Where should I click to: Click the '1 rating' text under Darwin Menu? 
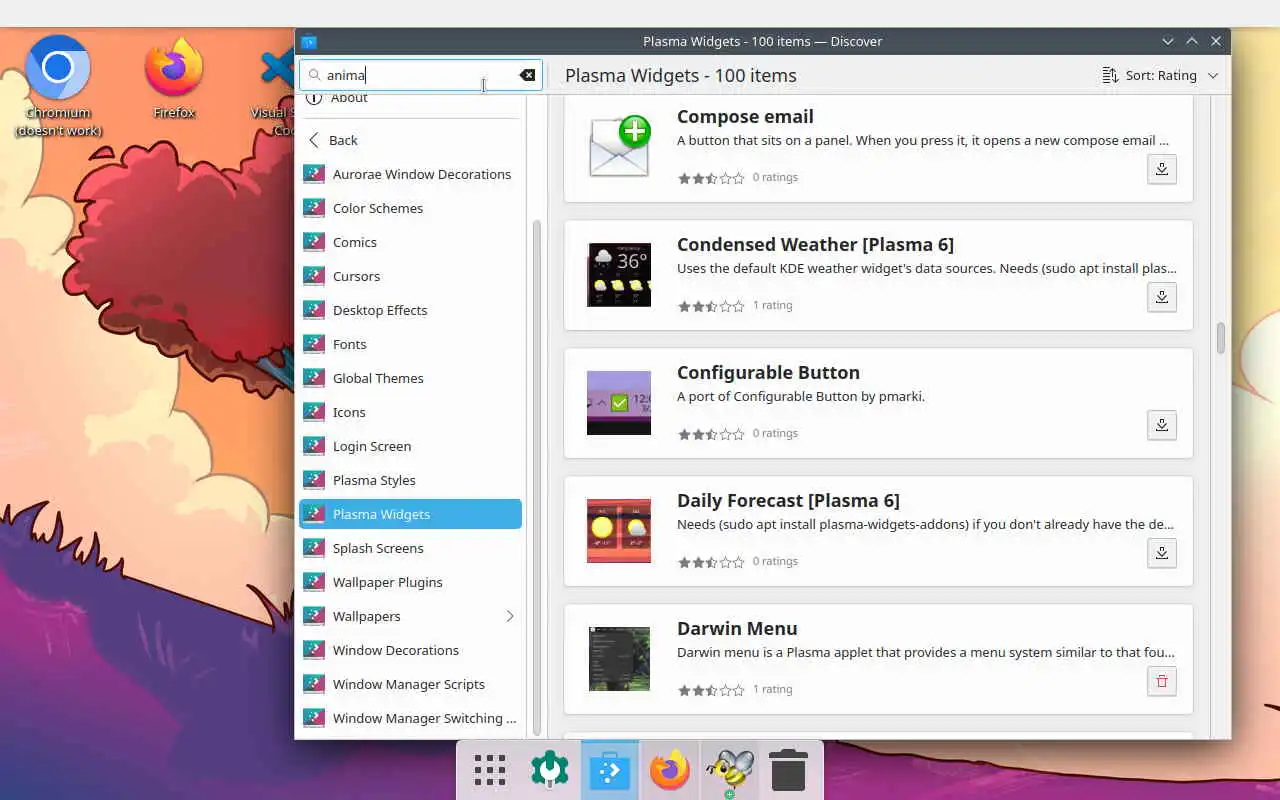click(x=772, y=689)
